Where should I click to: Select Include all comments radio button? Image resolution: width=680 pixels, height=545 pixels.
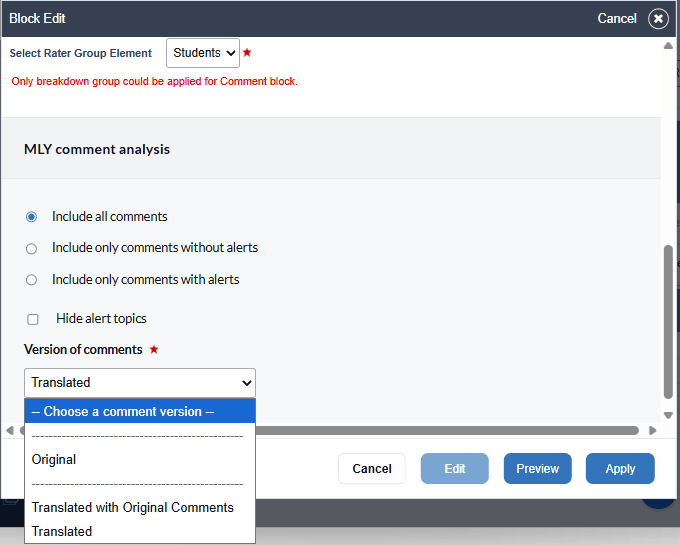[31, 217]
